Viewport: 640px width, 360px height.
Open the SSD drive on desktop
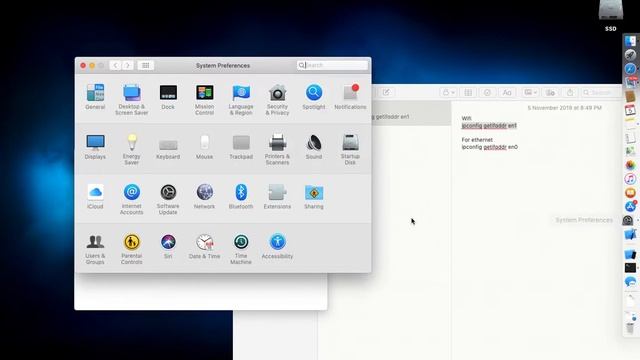(611, 16)
